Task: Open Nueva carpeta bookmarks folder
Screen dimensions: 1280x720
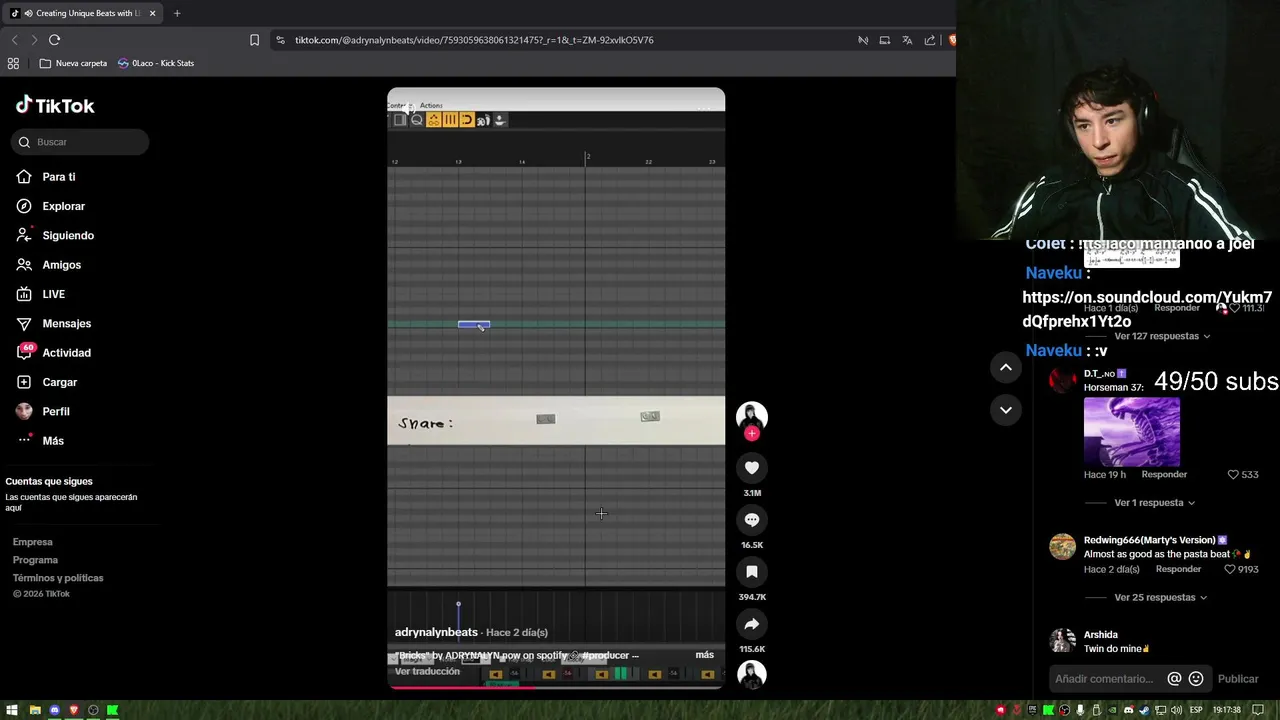Action: pyautogui.click(x=73, y=63)
